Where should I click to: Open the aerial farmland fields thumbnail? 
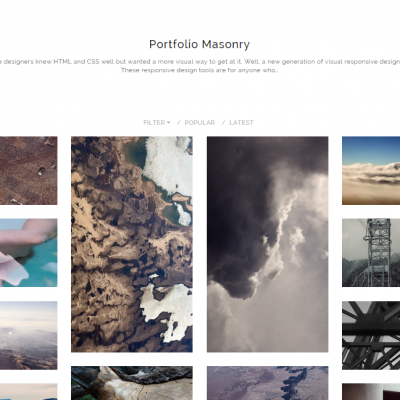click(x=29, y=170)
